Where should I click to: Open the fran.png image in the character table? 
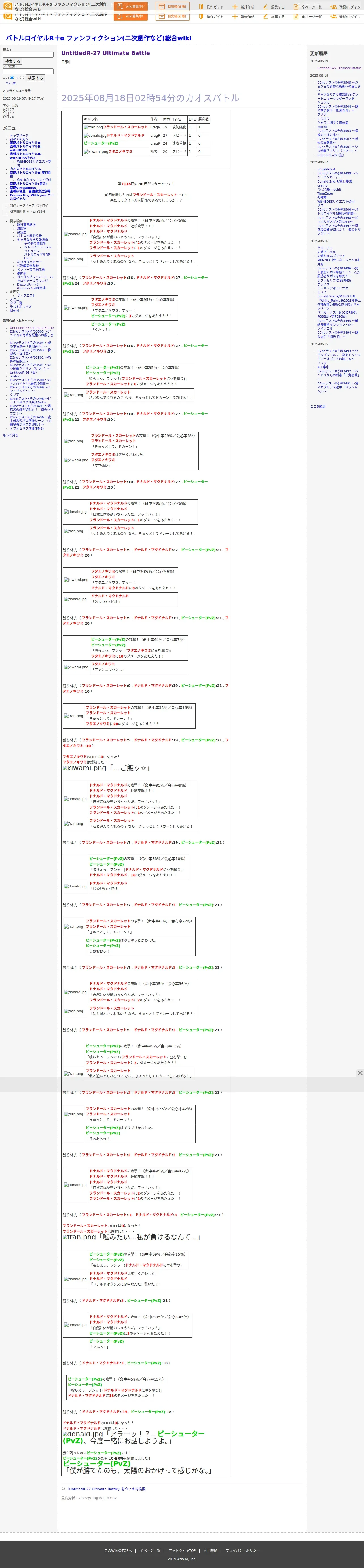(93, 127)
